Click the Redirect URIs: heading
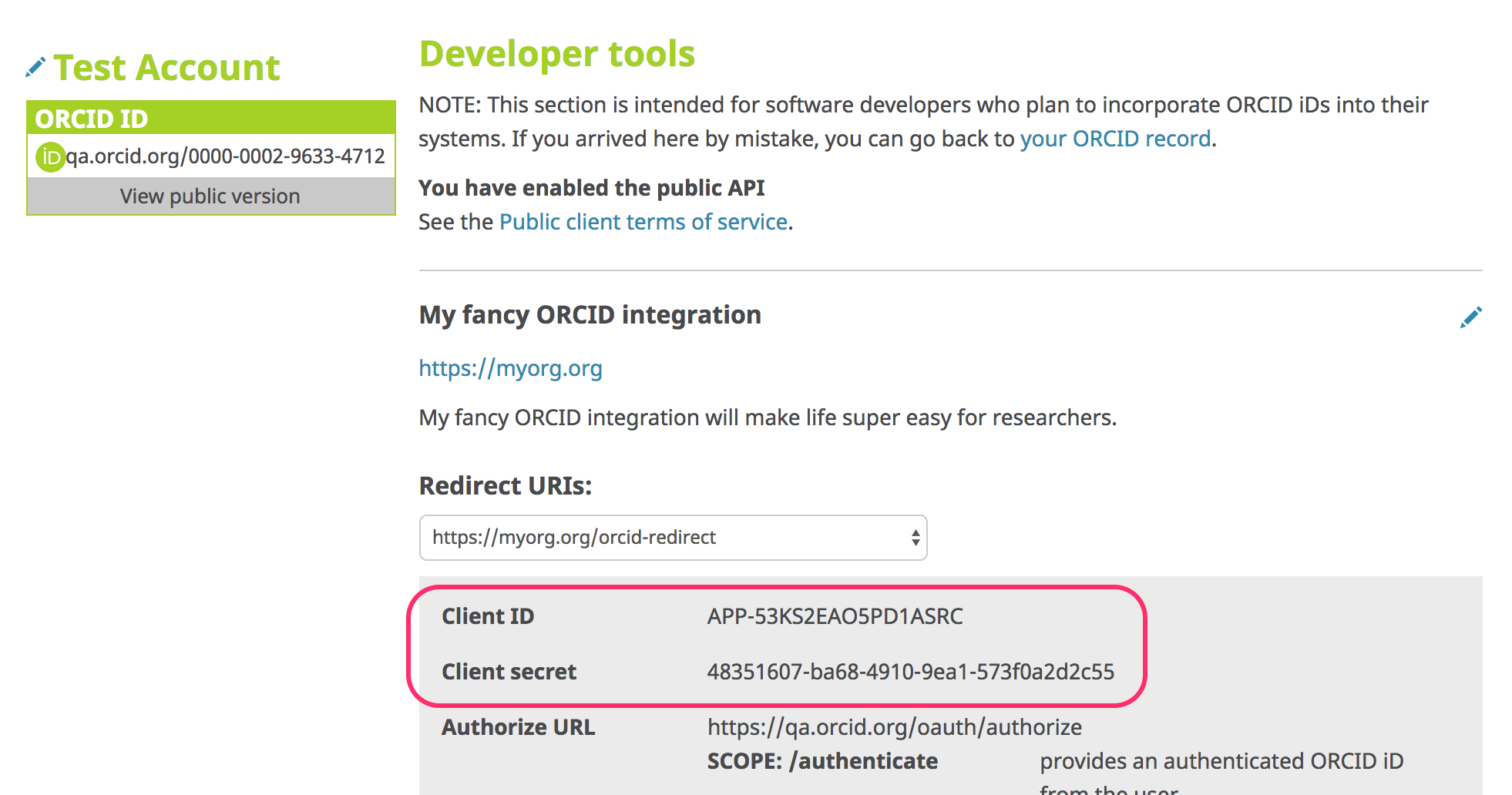The height and width of the screenshot is (795, 1512). pyautogui.click(x=506, y=486)
